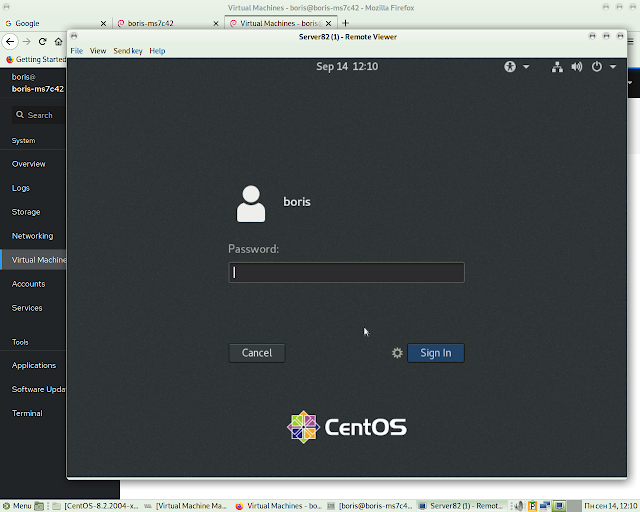
Task: Click the yellow P tray icon
Action: (532, 506)
